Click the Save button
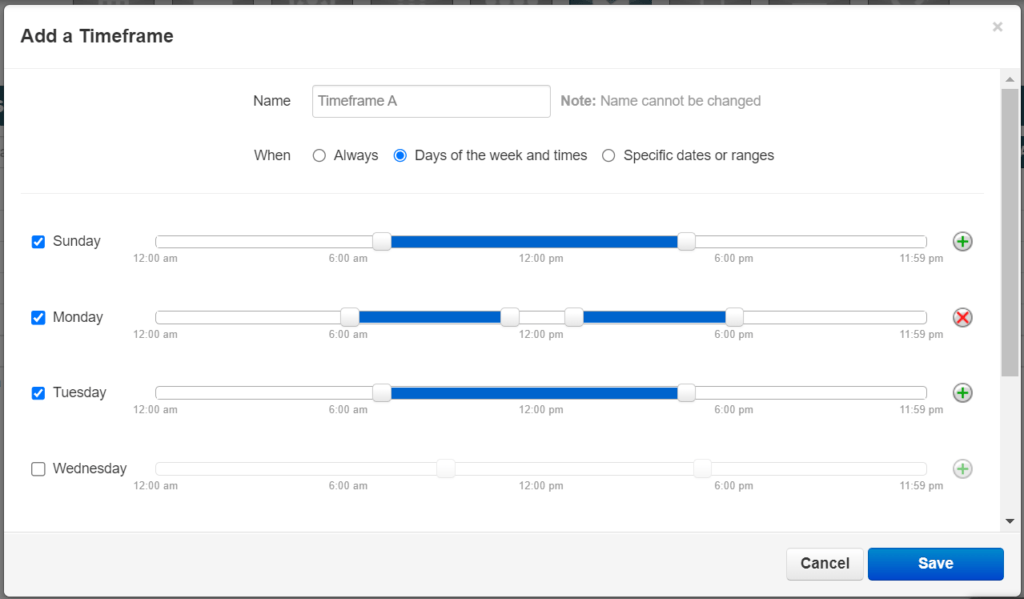 click(935, 564)
